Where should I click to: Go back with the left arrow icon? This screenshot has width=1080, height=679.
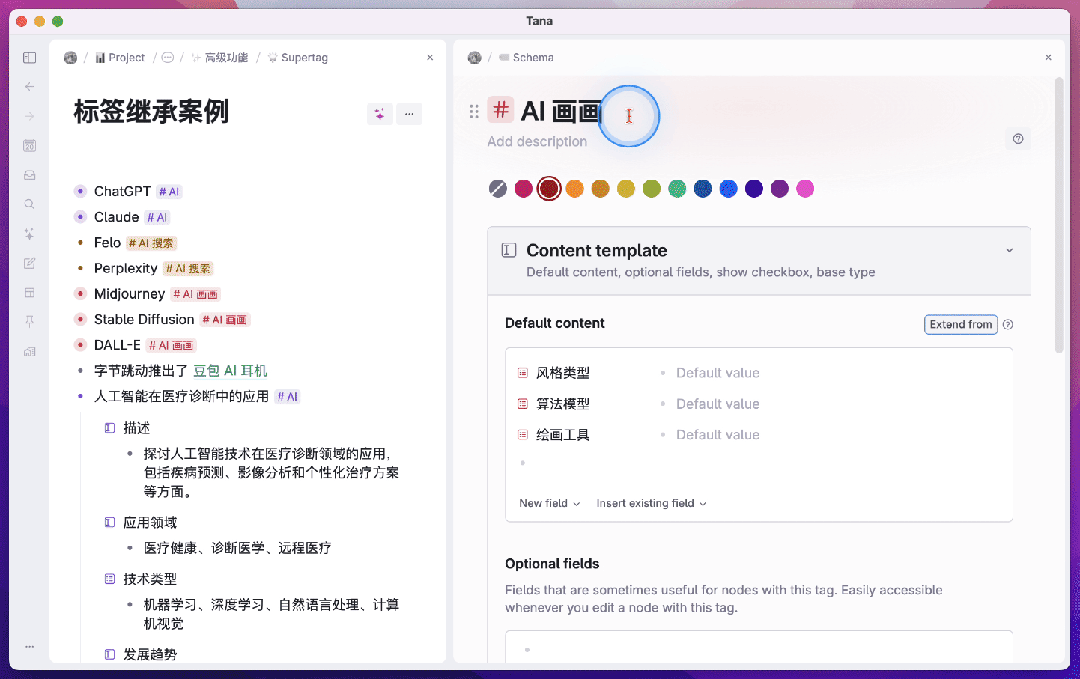pyautogui.click(x=29, y=87)
